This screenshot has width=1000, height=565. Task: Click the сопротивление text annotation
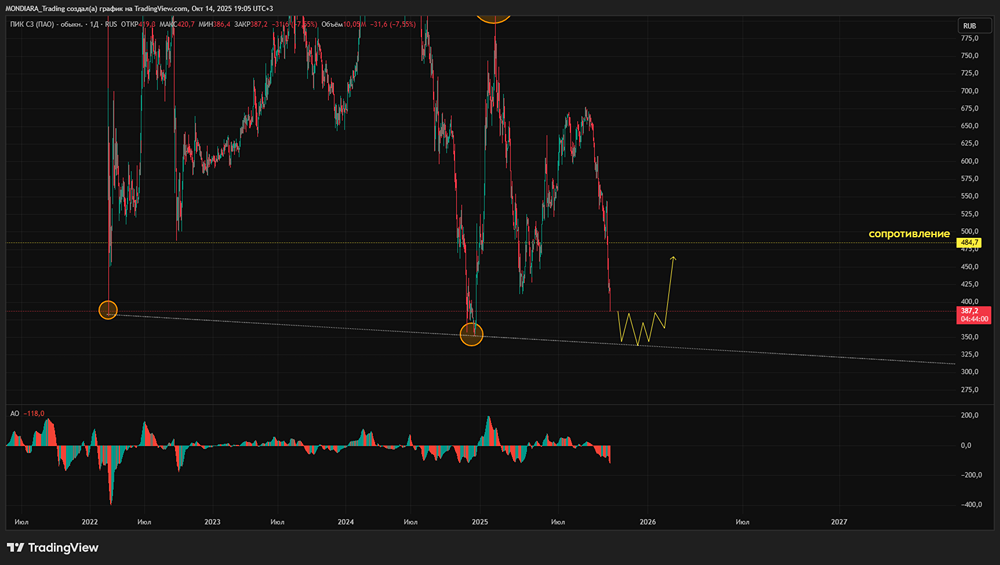pos(909,234)
